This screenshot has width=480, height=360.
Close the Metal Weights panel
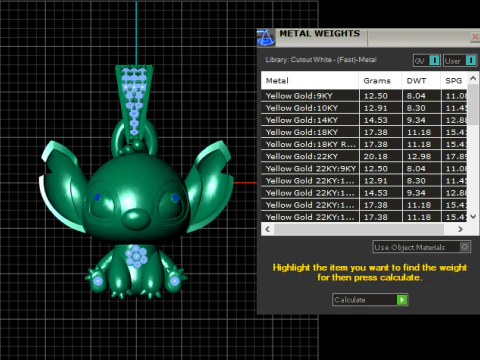(475, 37)
